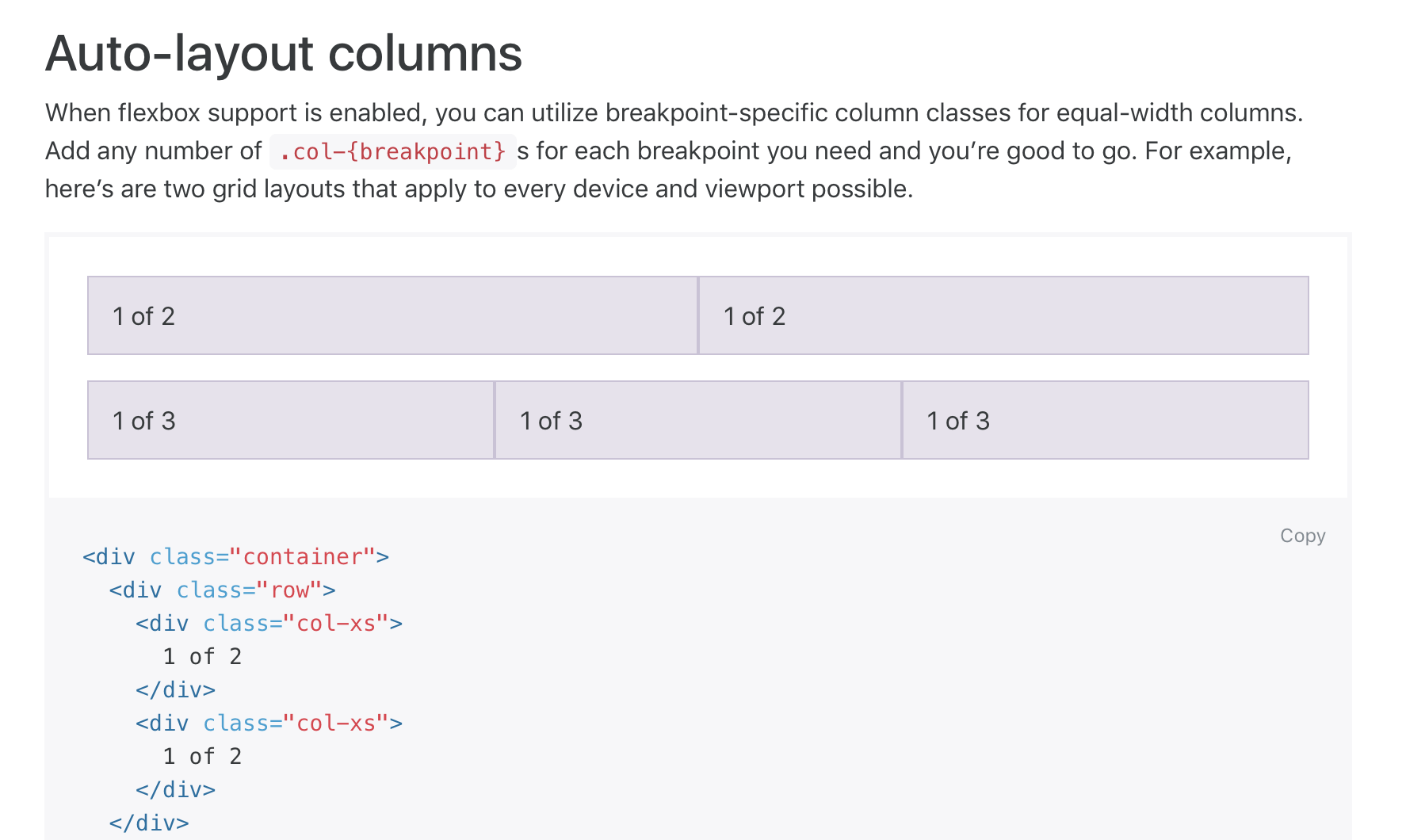Screen dimensions: 1406x840
Task: Click the Copy button above the code block
Action: point(1302,535)
